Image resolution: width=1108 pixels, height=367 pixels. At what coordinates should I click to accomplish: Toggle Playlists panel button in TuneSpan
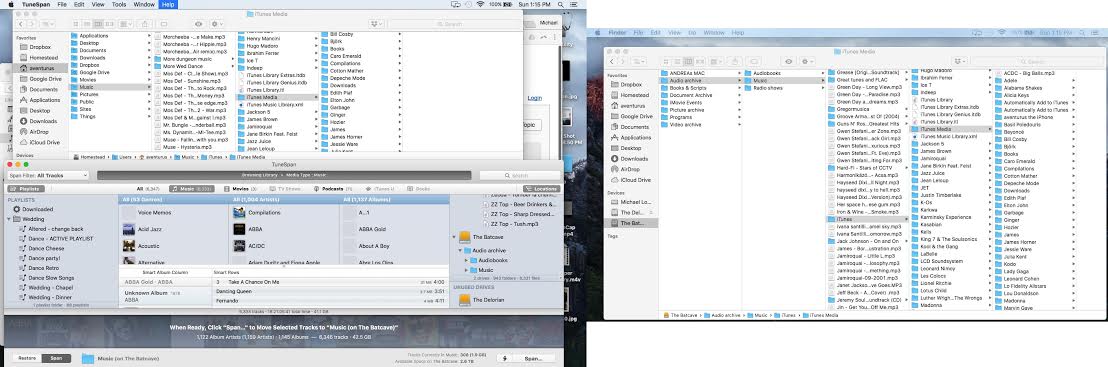click(x=26, y=189)
